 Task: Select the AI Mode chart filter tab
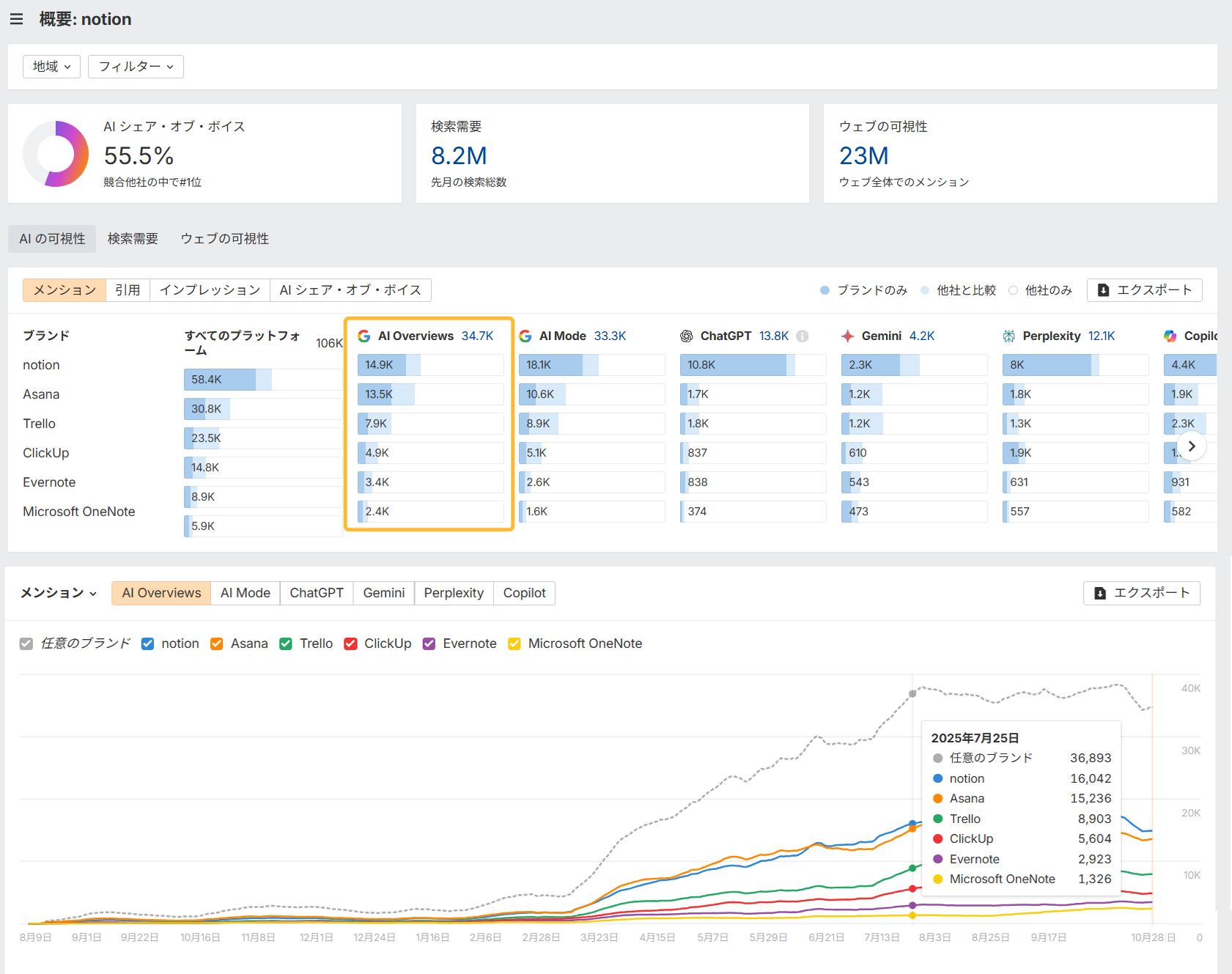click(x=245, y=593)
